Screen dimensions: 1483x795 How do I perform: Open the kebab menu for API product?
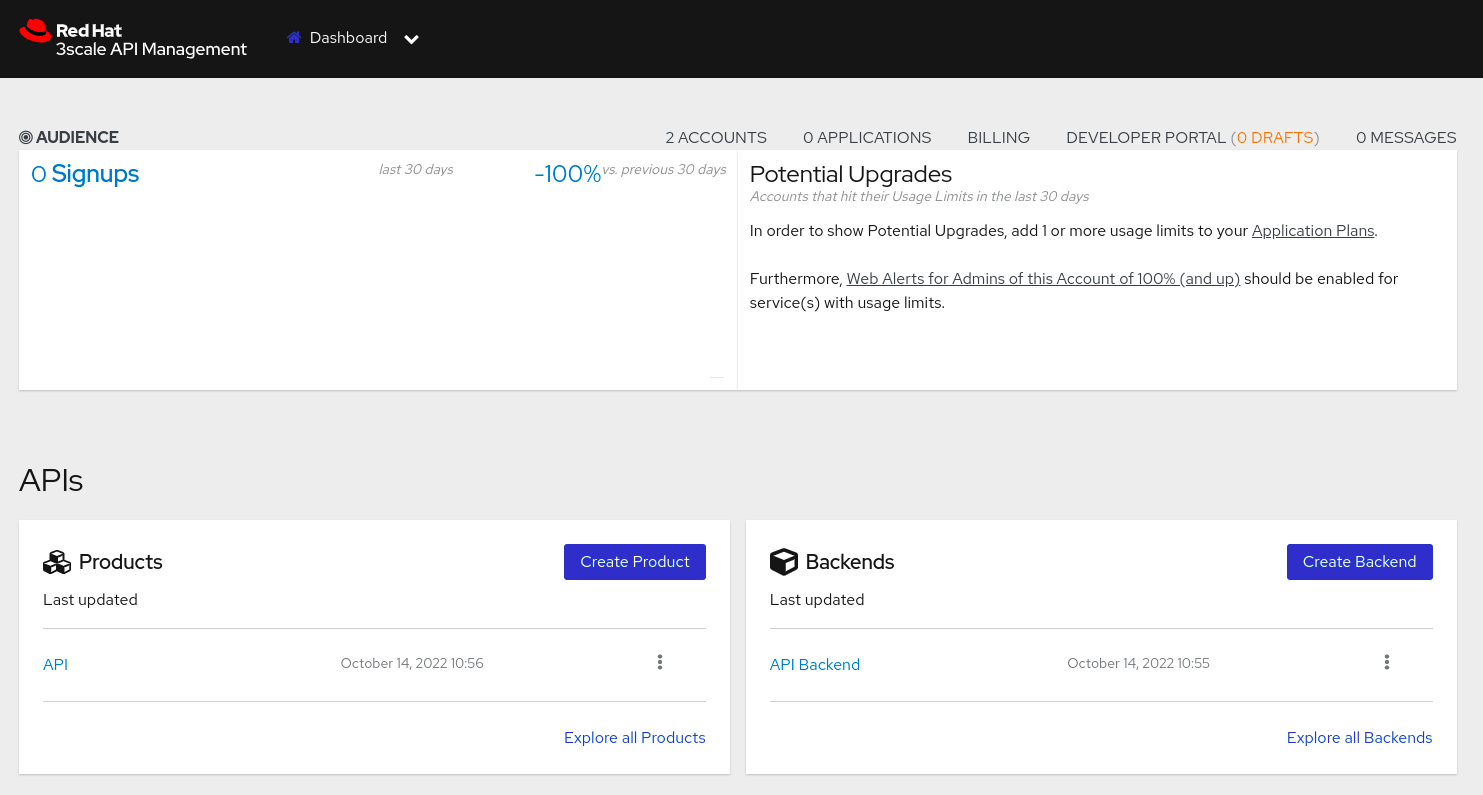tap(660, 662)
